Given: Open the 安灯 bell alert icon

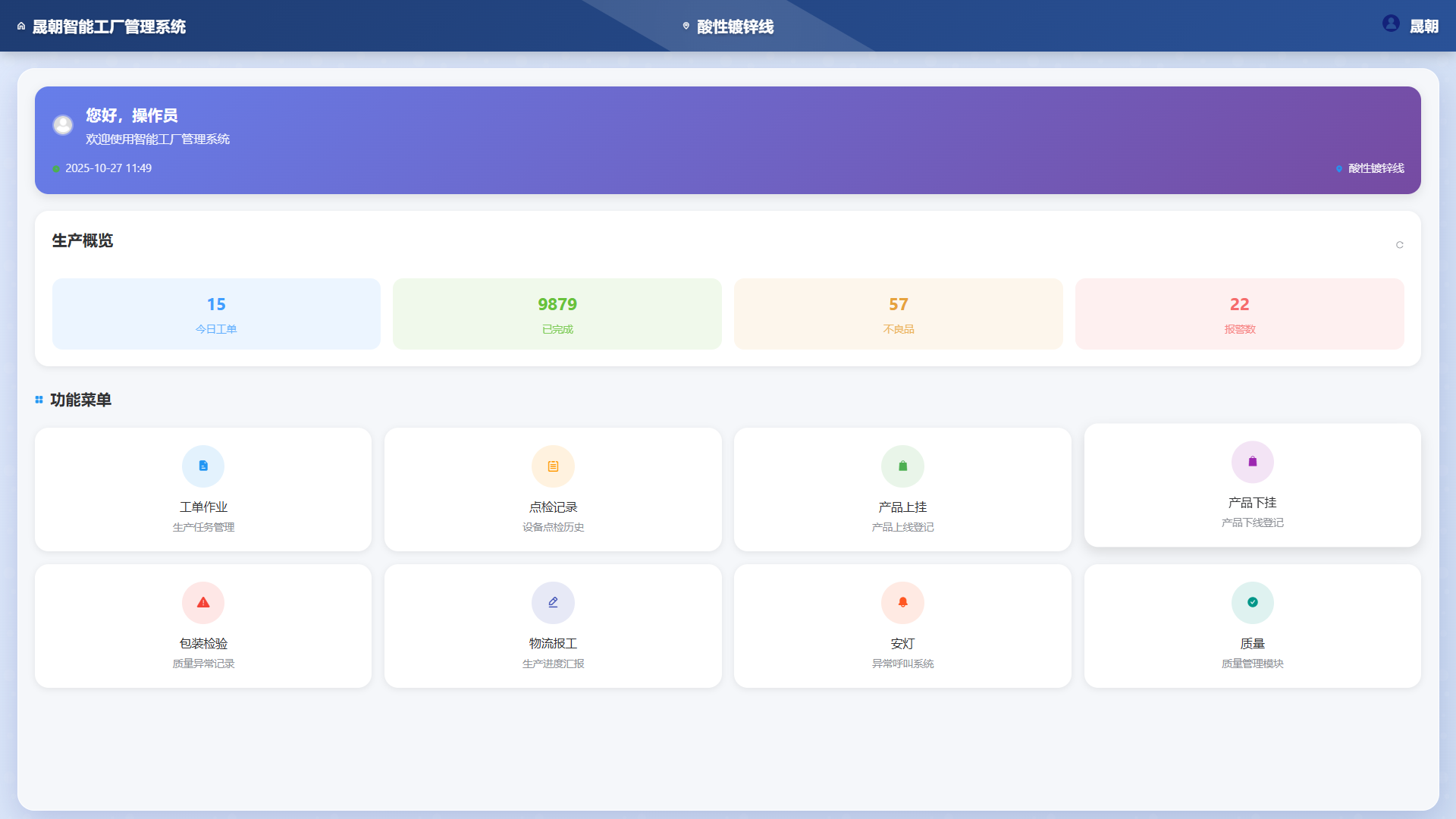Looking at the screenshot, I should [902, 603].
